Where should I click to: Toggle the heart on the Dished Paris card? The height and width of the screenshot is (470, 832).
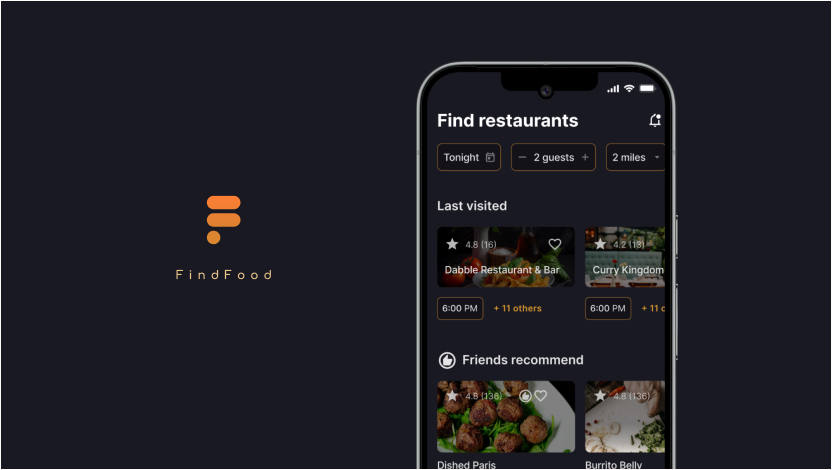tap(541, 396)
